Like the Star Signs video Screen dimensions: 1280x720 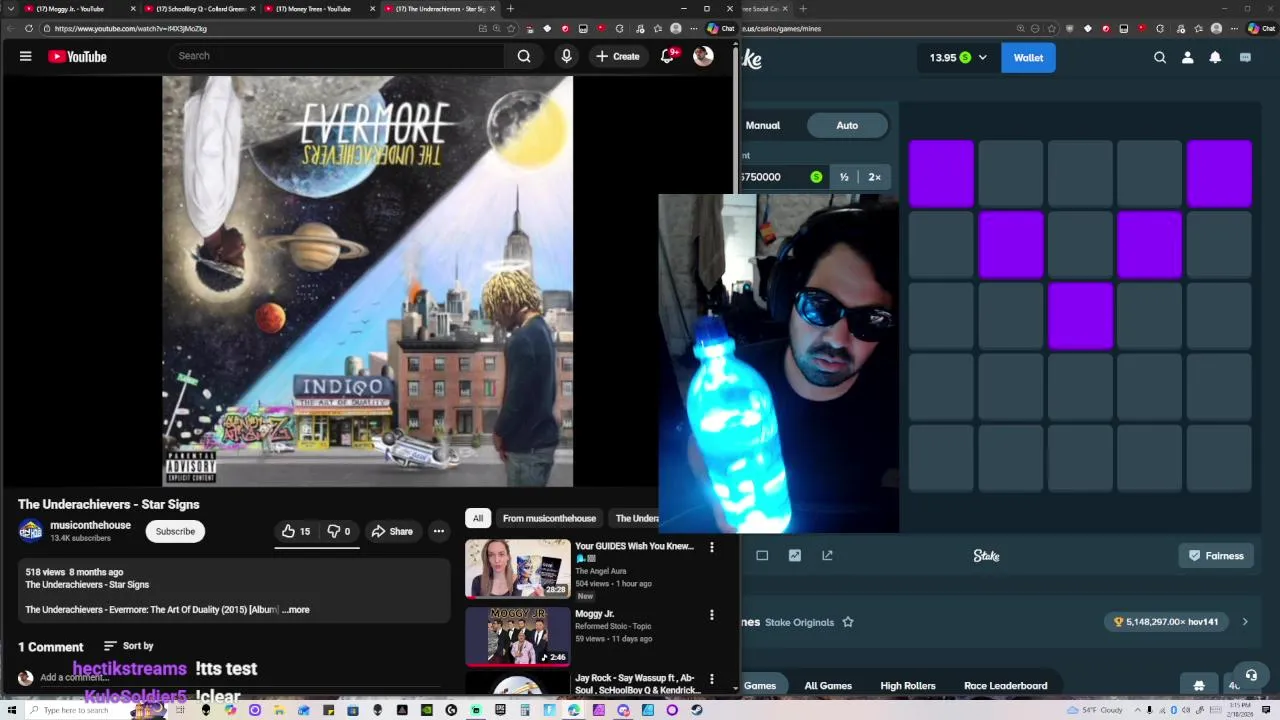pyautogui.click(x=296, y=531)
